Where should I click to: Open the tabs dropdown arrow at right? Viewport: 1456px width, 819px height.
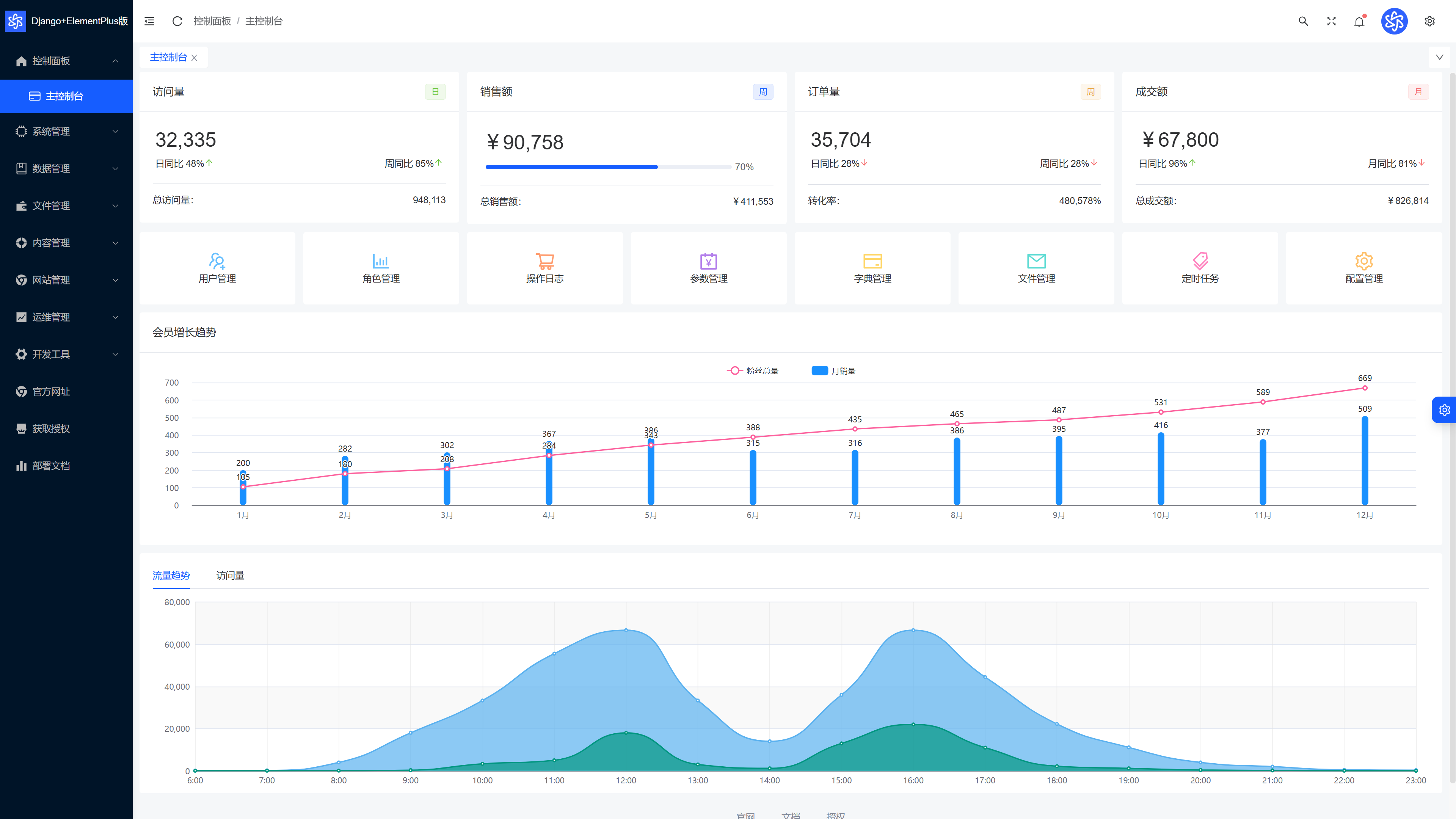pyautogui.click(x=1440, y=57)
